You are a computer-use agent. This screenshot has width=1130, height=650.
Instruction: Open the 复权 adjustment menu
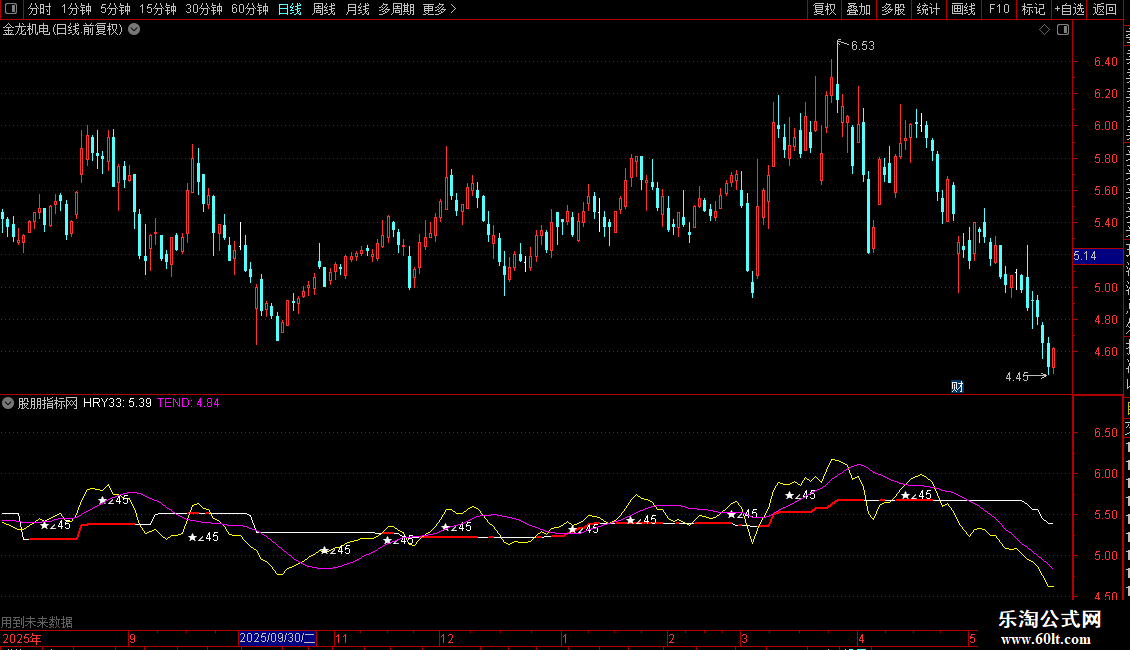click(824, 9)
